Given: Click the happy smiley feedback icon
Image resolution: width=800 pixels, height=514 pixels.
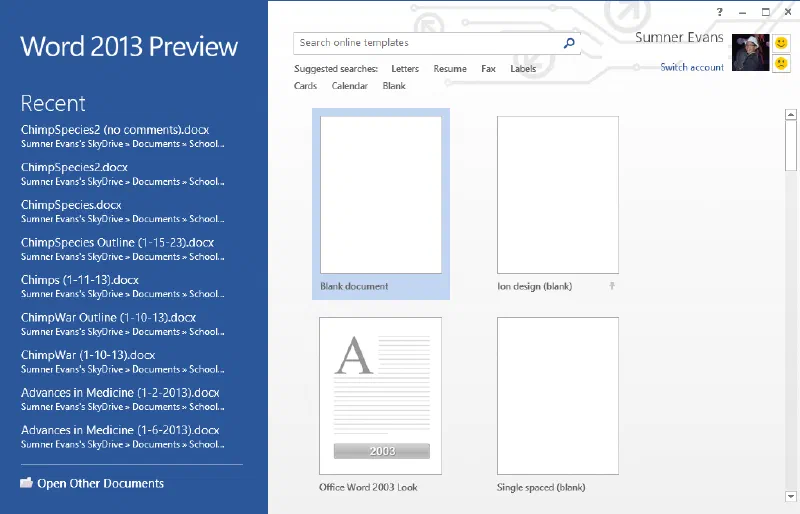Looking at the screenshot, I should click(x=781, y=43).
